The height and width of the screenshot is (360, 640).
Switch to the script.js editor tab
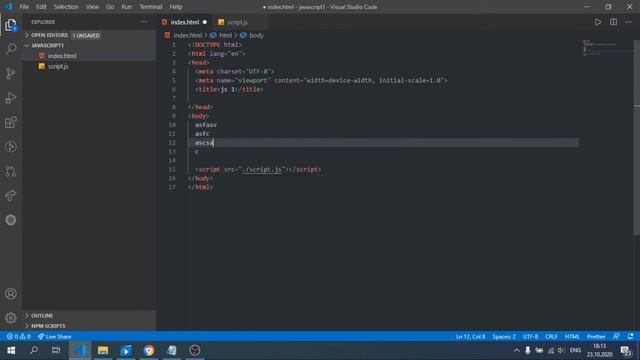pos(237,22)
